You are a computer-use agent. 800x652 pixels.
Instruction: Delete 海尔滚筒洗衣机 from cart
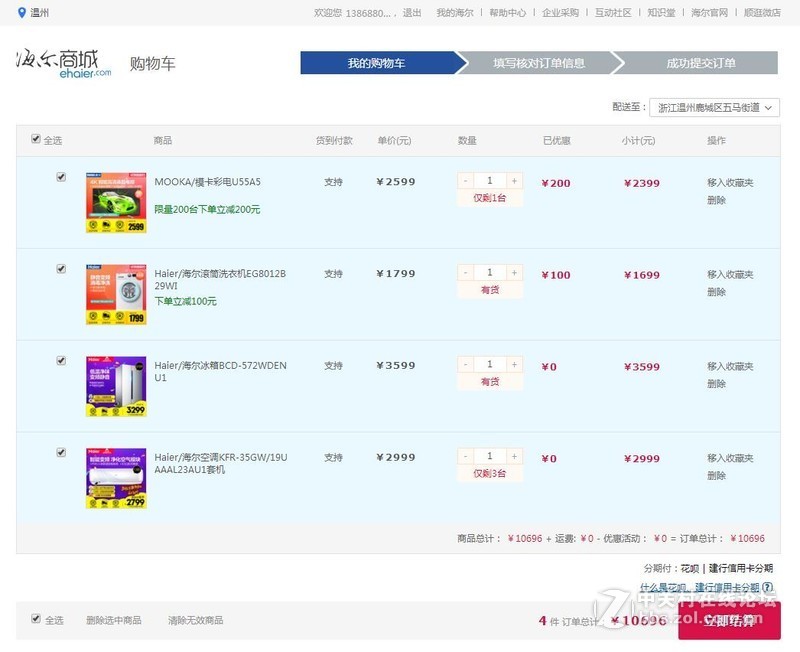point(716,292)
